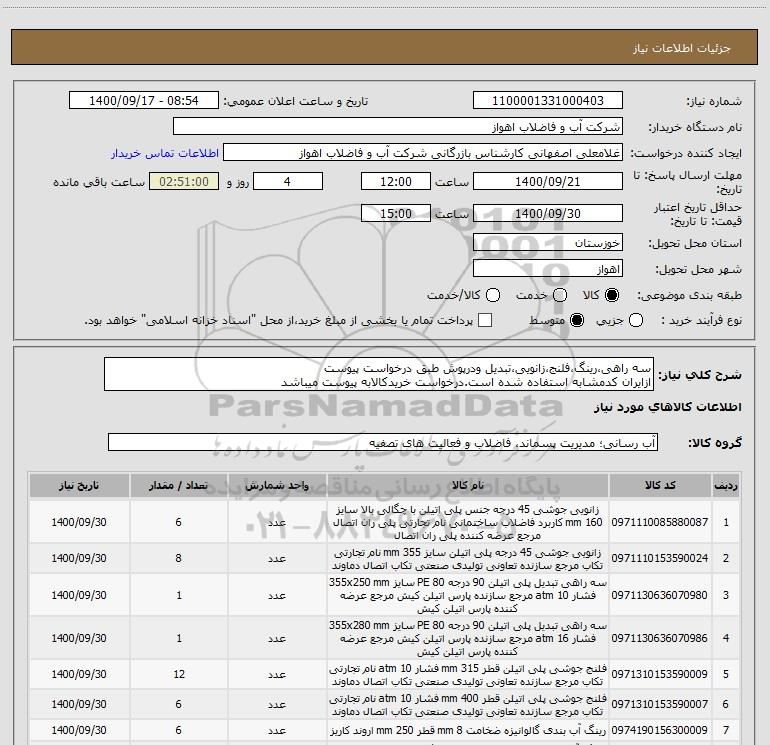Click the شرح کلی نیاز description box

379,375
